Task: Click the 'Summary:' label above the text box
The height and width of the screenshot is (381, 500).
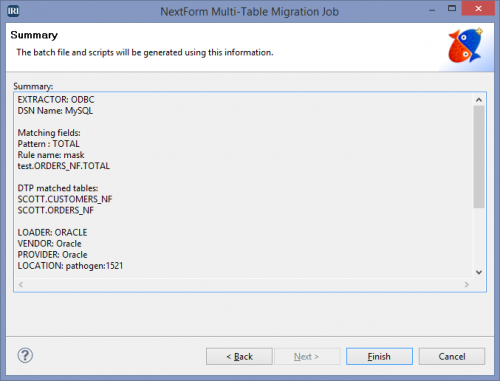Action: 33,86
